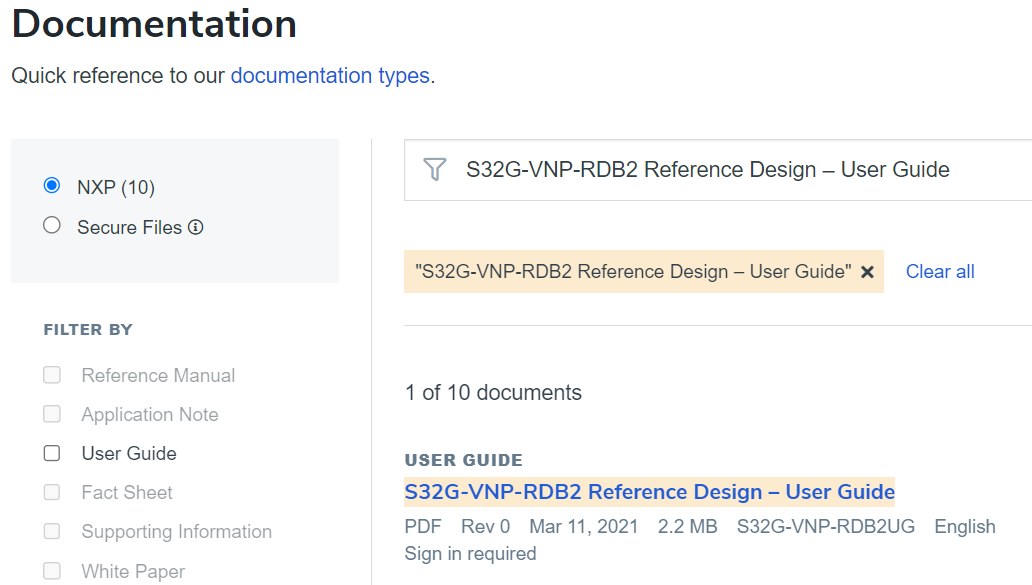This screenshot has width=1032, height=585.
Task: Check the Fact Sheet filter checkbox
Action: [x=52, y=492]
